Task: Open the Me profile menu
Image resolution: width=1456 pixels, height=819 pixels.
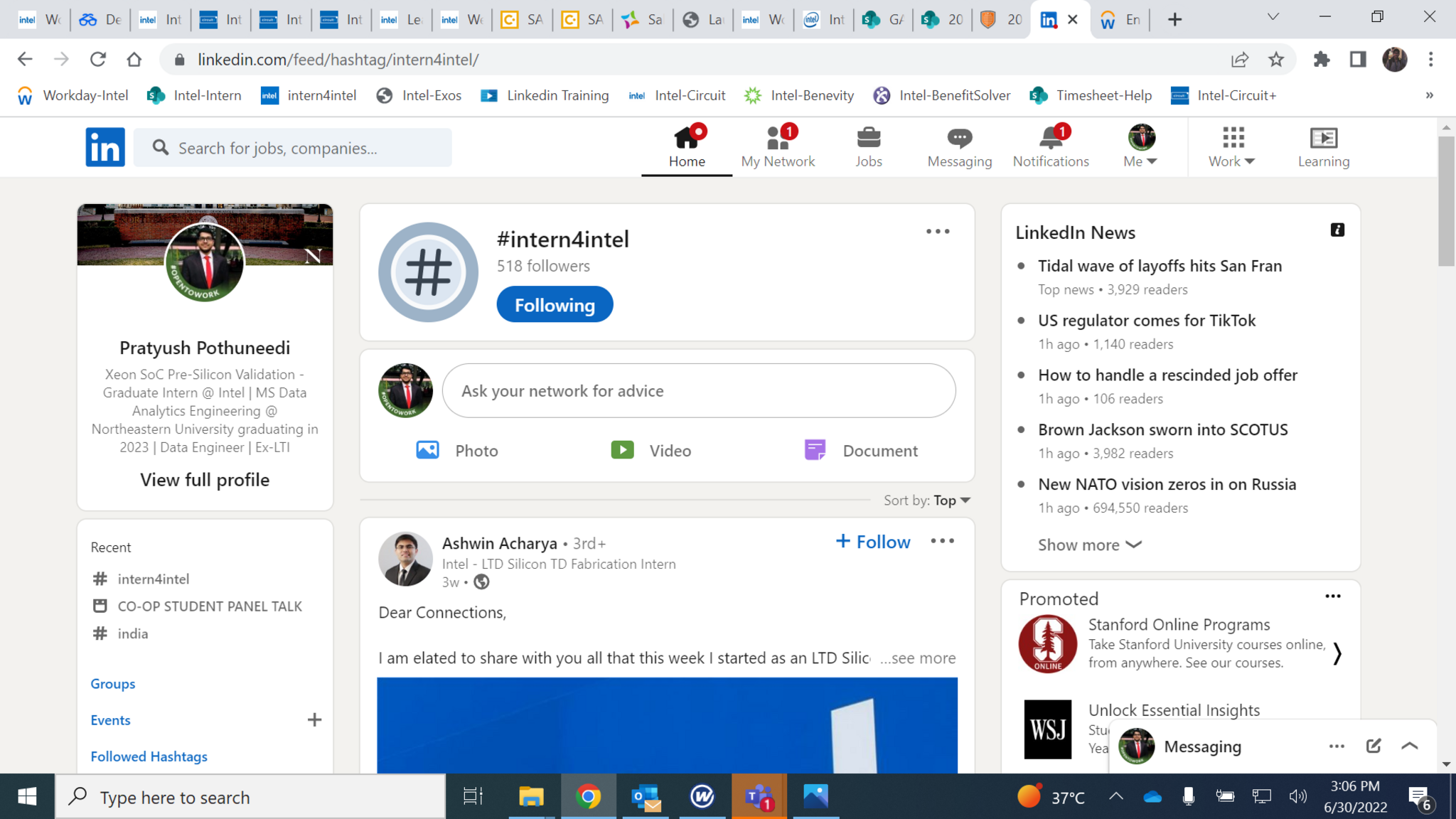Action: (x=1141, y=146)
